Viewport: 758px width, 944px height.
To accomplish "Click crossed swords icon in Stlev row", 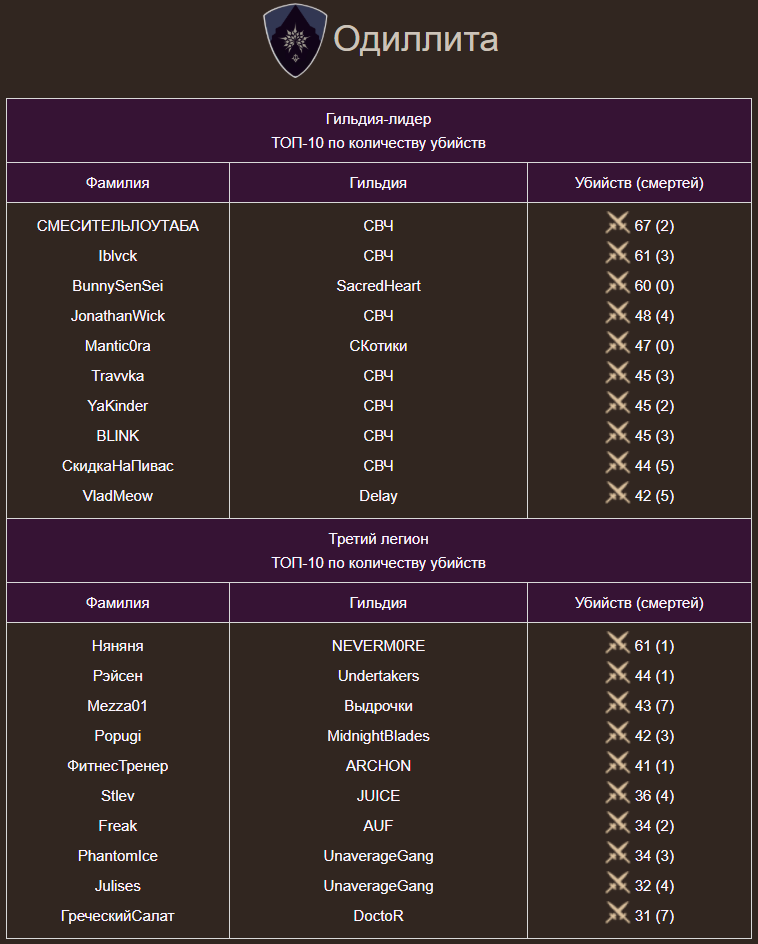I will (x=617, y=794).
